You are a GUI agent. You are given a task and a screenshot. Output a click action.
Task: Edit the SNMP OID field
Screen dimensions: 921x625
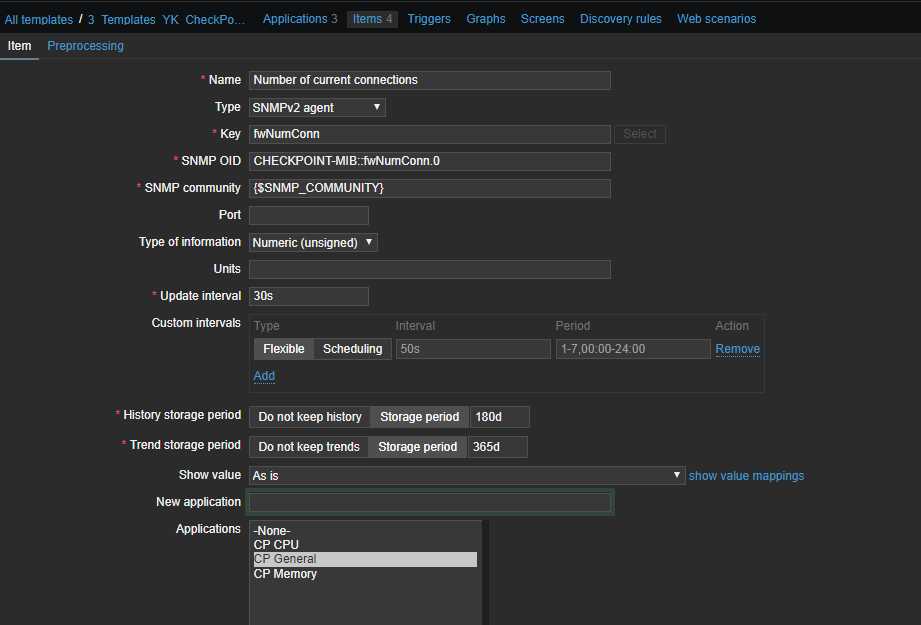pyautogui.click(x=429, y=161)
